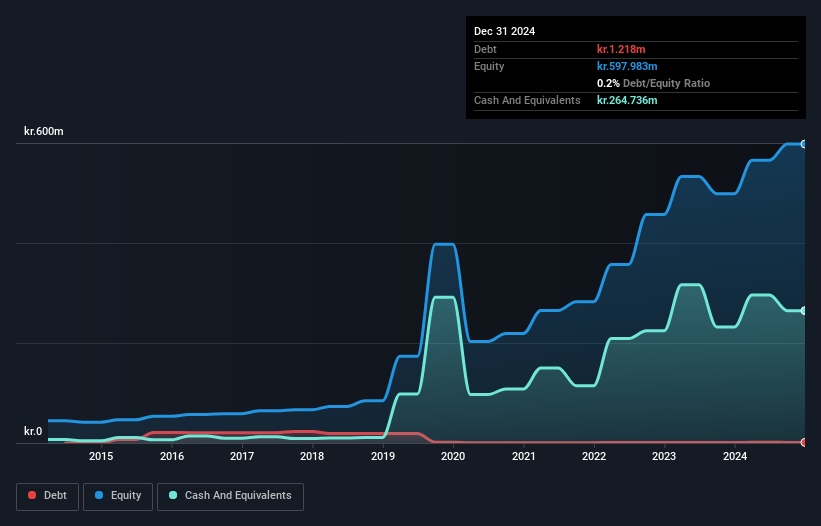
Task: Click the Debt value kr.1.218m in tooltip
Action: [623, 49]
